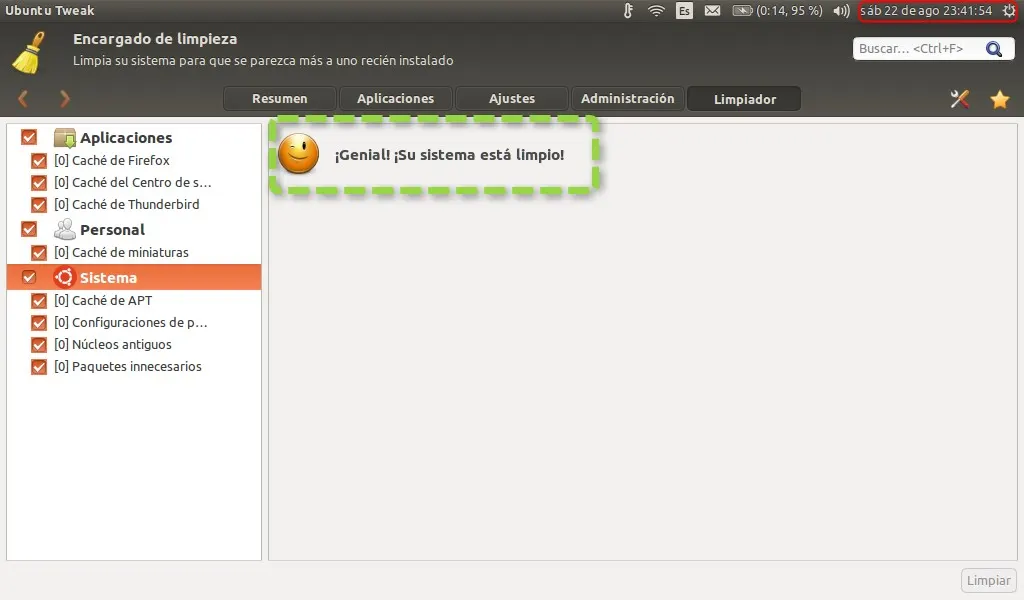Click the broom cleaner icon in header
The width and height of the screenshot is (1024, 600).
point(28,52)
